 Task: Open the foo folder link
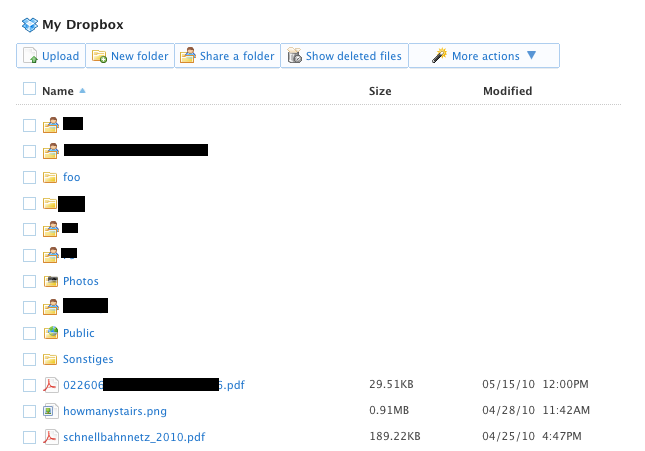71,177
